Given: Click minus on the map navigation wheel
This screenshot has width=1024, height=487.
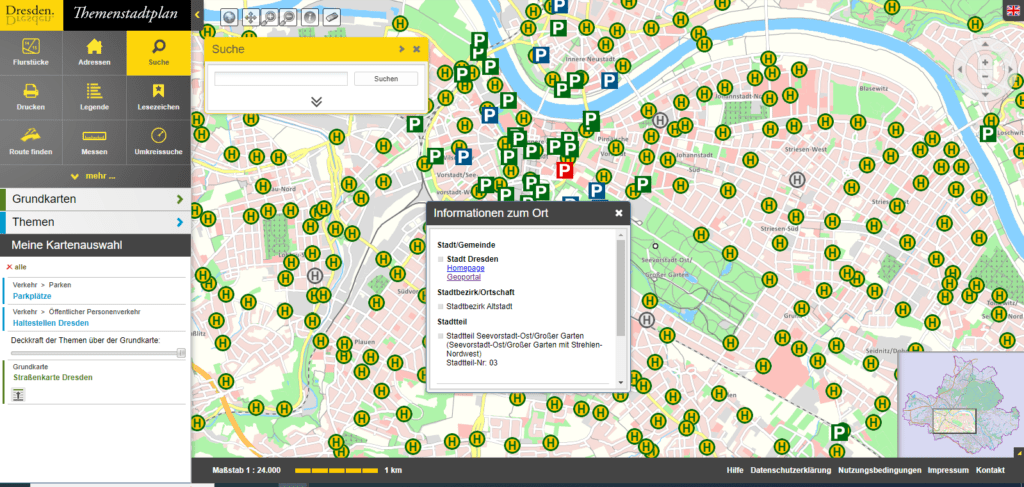Looking at the screenshot, I should click(x=985, y=76).
